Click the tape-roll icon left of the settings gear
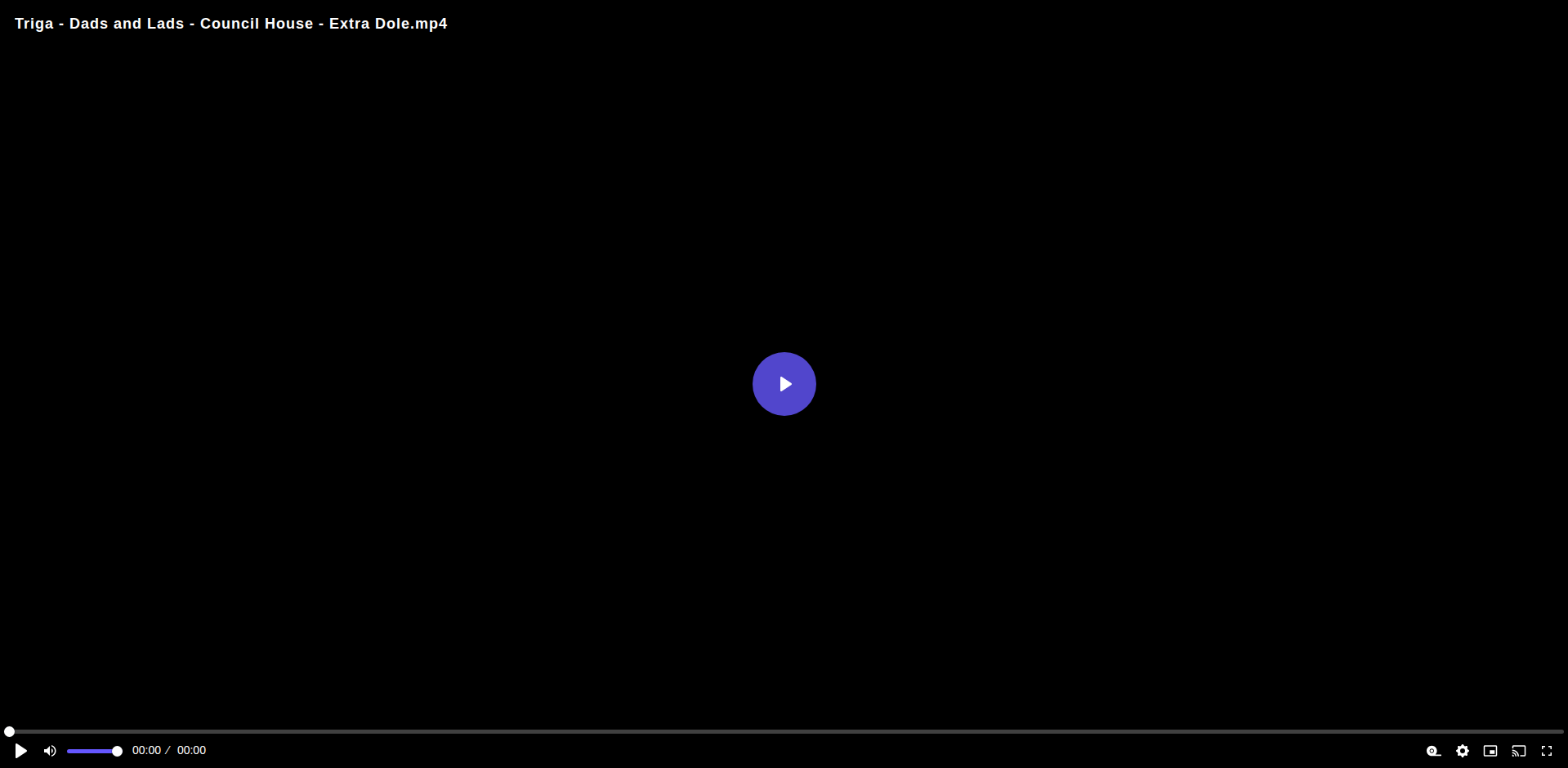The width and height of the screenshot is (1568, 768). click(1434, 751)
